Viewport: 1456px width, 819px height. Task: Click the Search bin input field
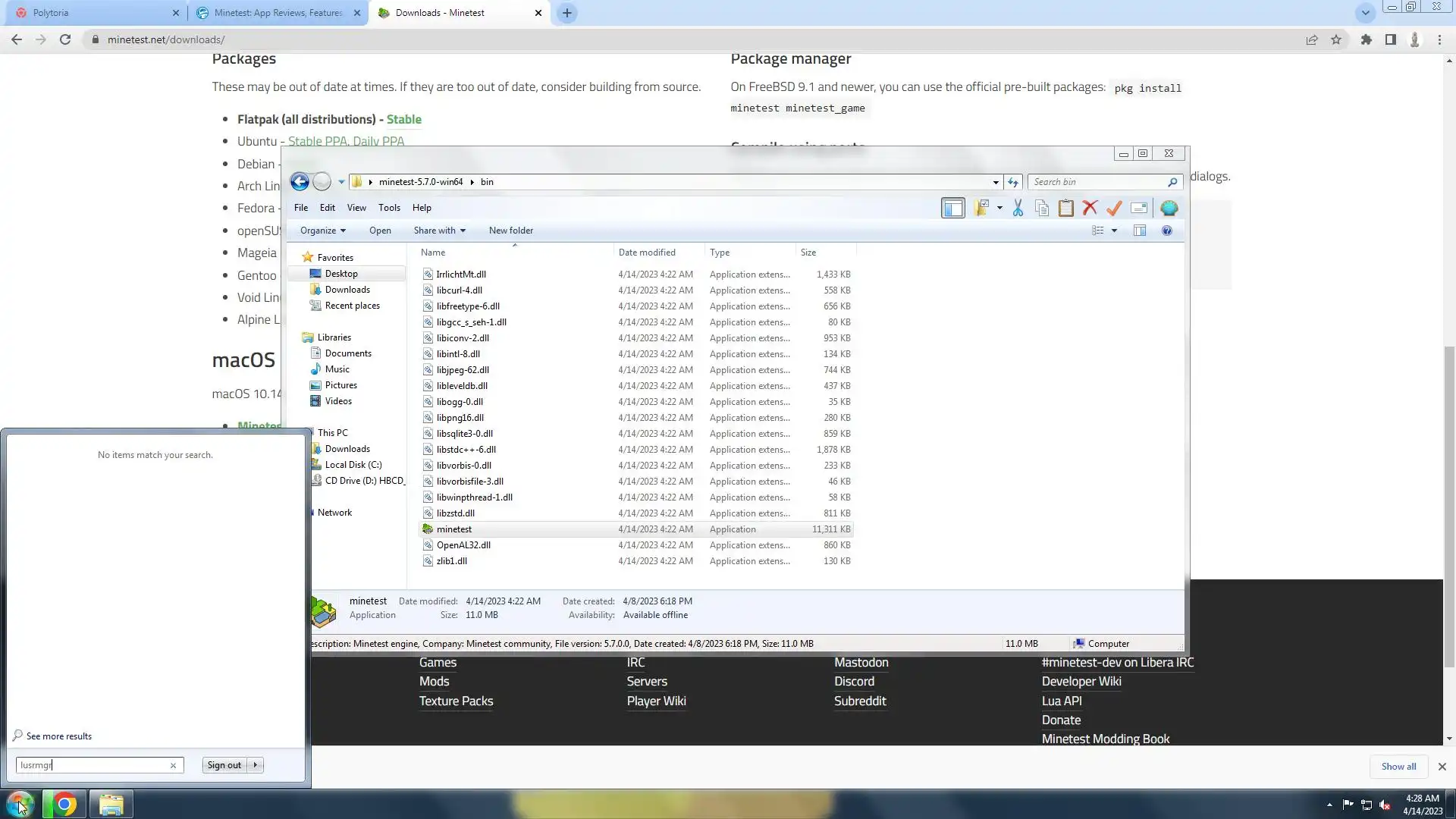[x=1097, y=182]
